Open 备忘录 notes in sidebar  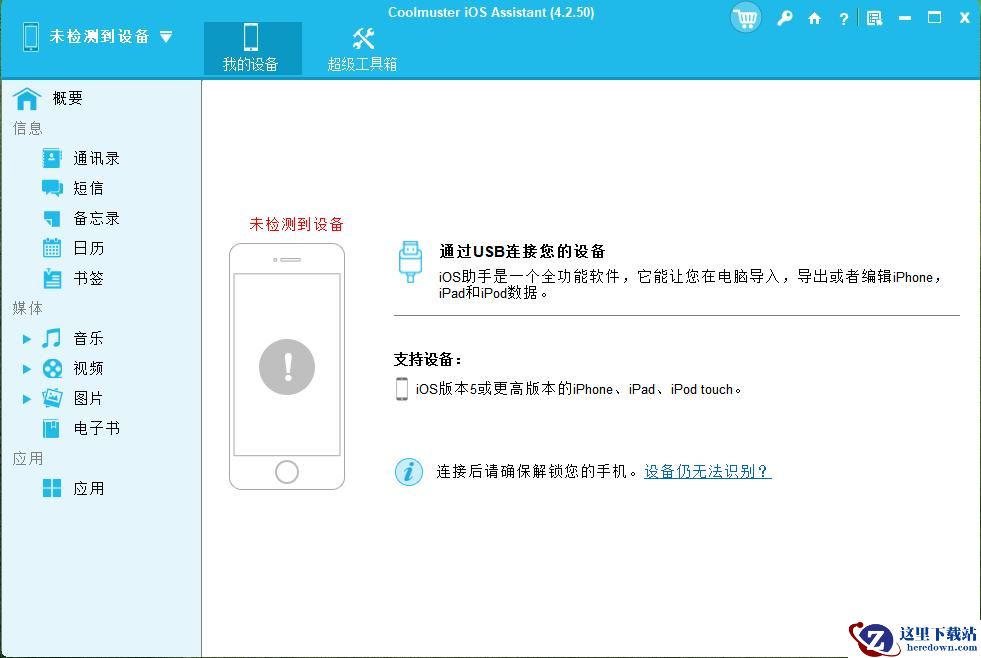pos(95,218)
